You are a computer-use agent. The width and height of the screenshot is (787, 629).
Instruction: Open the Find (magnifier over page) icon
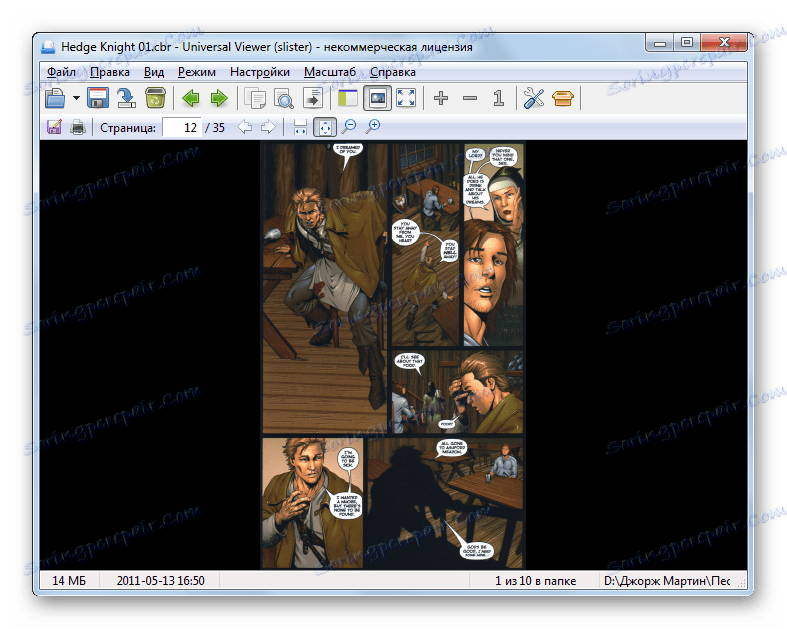pyautogui.click(x=284, y=98)
